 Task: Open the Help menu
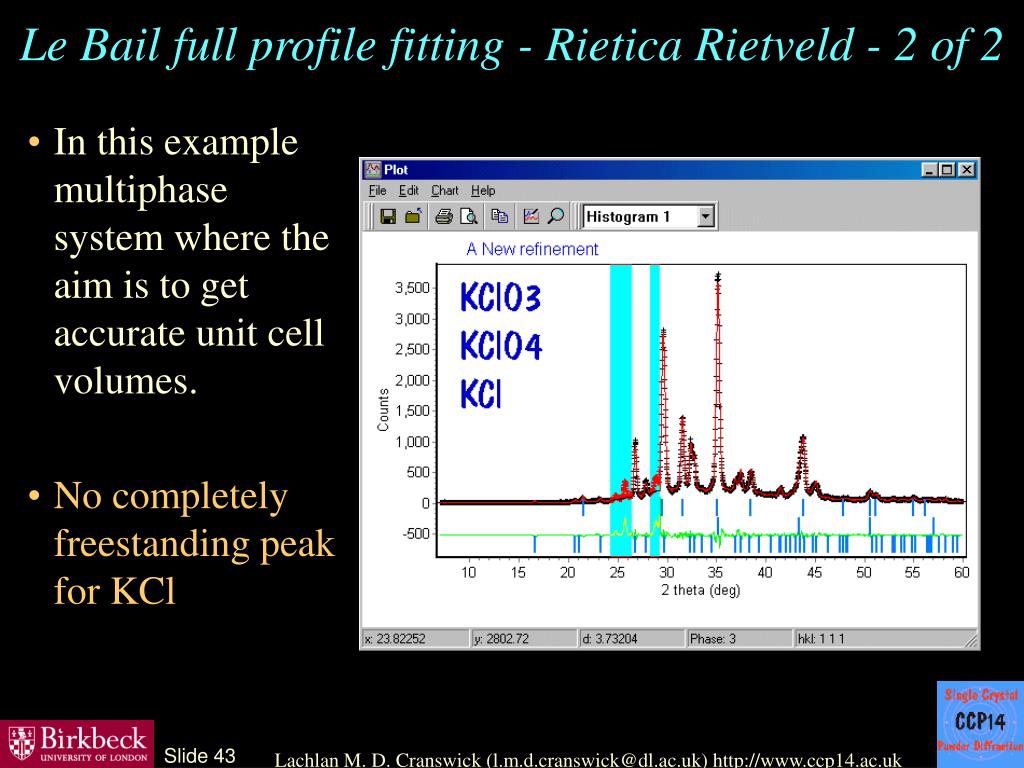tap(483, 191)
